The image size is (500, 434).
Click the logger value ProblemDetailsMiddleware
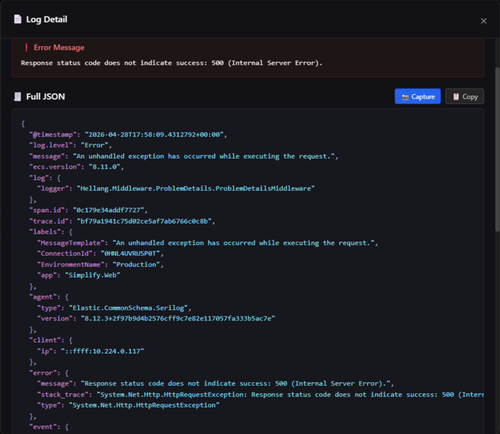pyautogui.click(x=196, y=188)
